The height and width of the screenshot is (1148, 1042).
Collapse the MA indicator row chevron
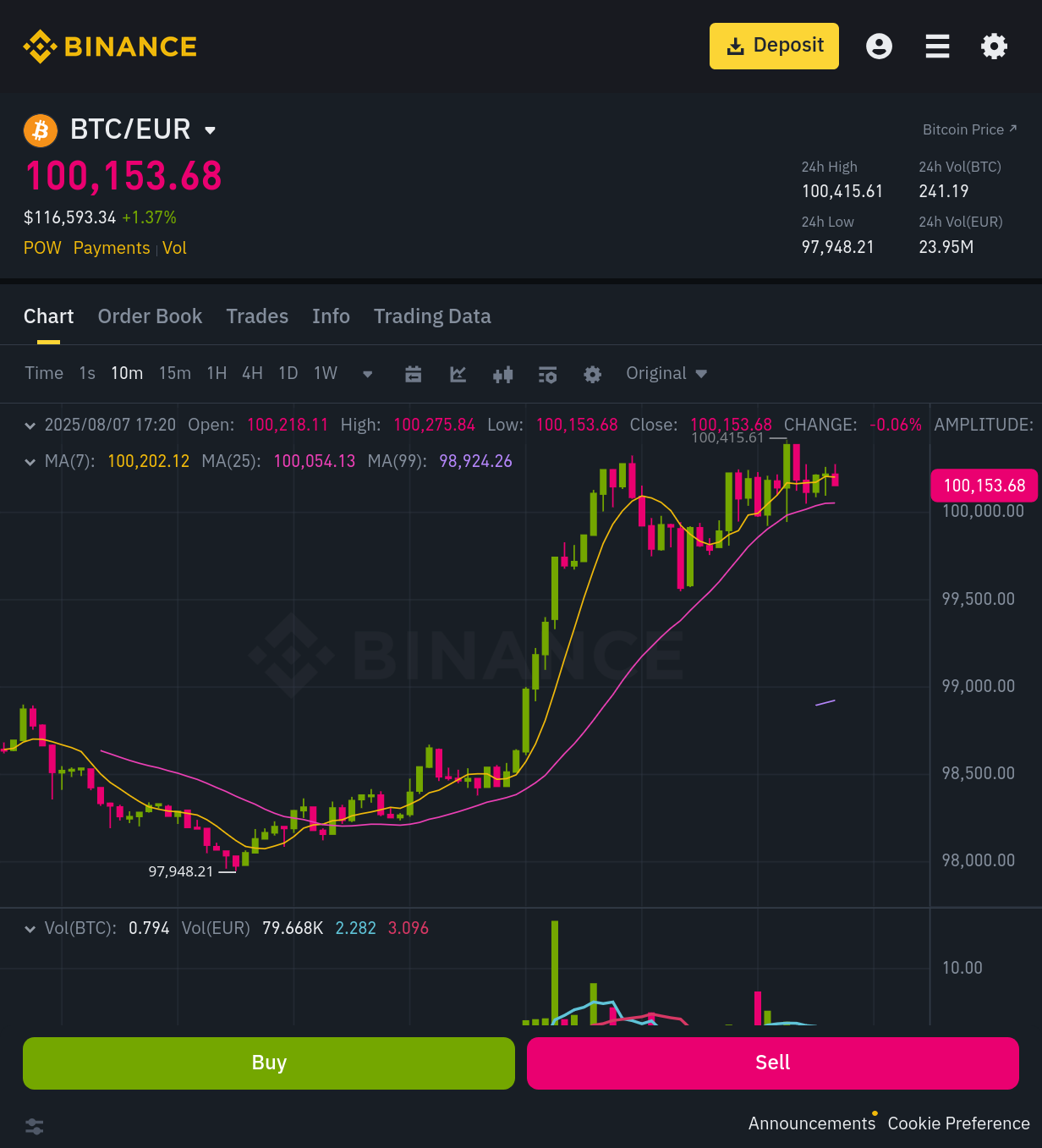(30, 462)
